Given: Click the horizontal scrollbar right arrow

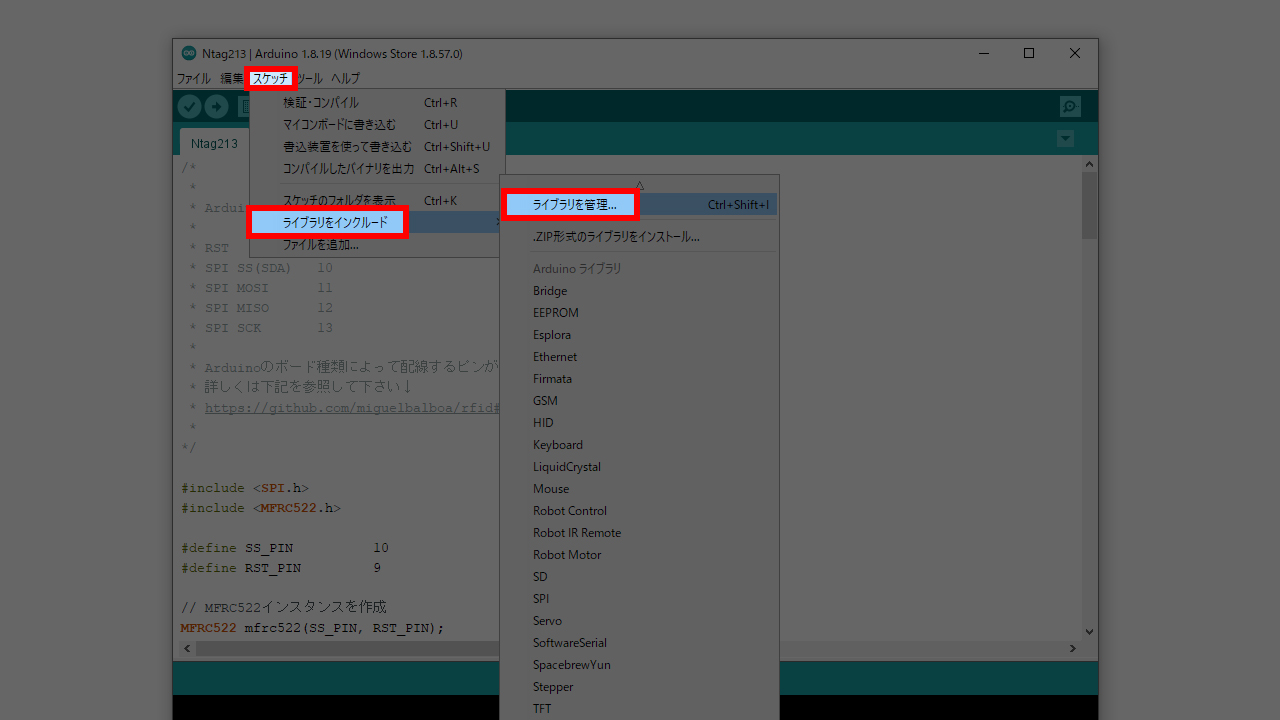Looking at the screenshot, I should (1072, 648).
